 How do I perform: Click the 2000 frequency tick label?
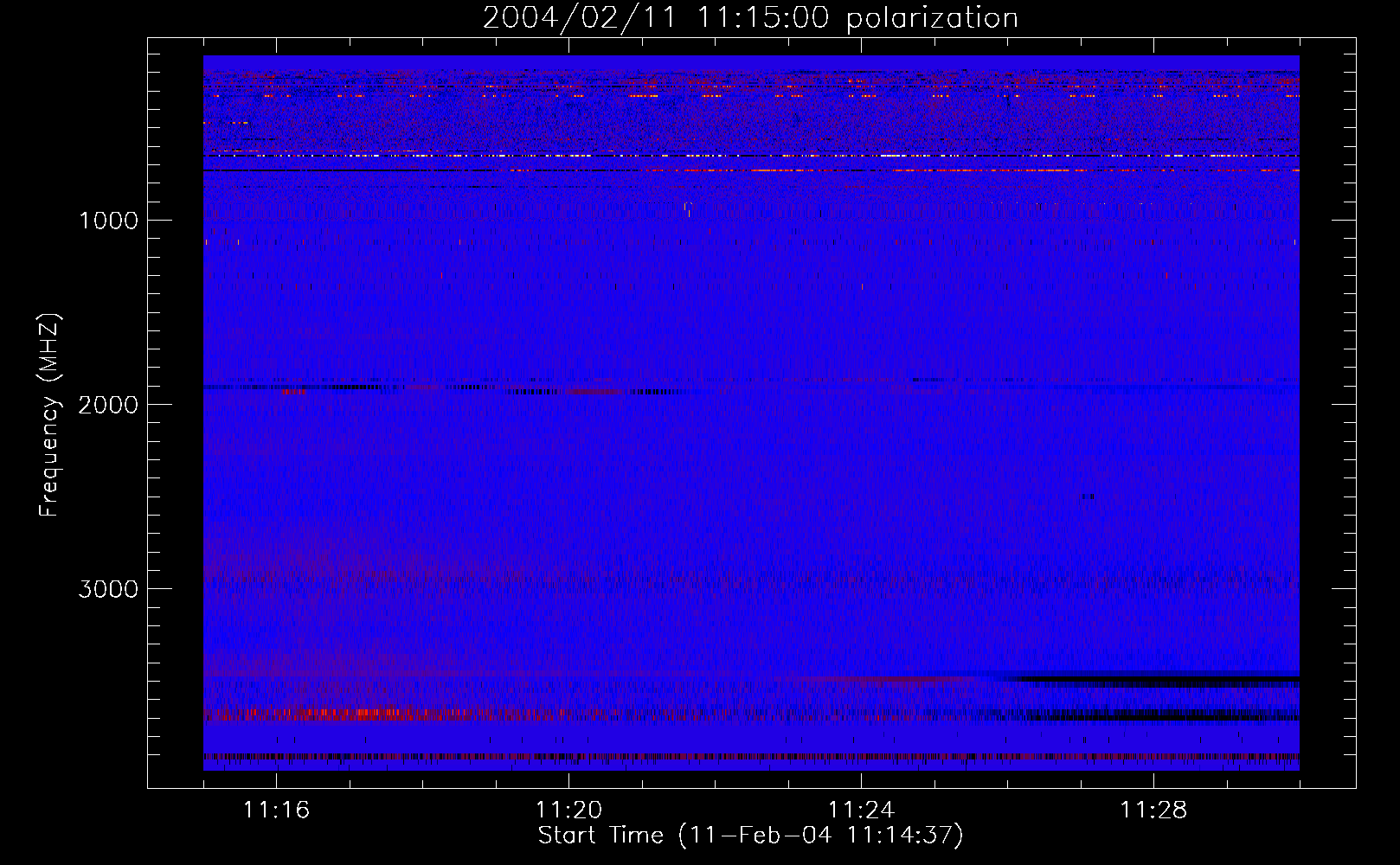coord(108,405)
